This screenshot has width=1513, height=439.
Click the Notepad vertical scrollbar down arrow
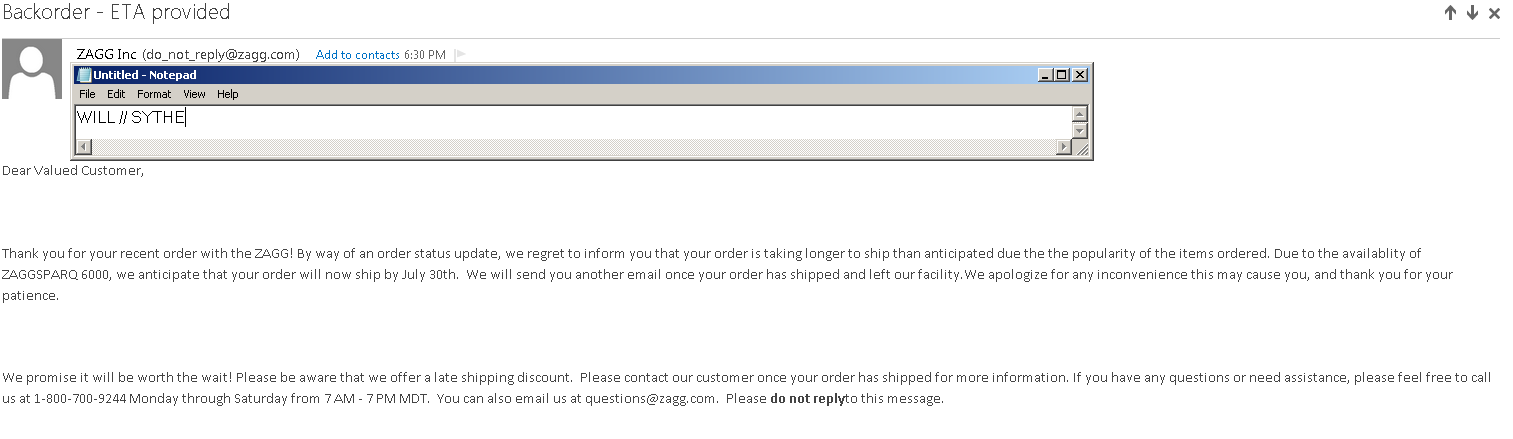(1079, 131)
